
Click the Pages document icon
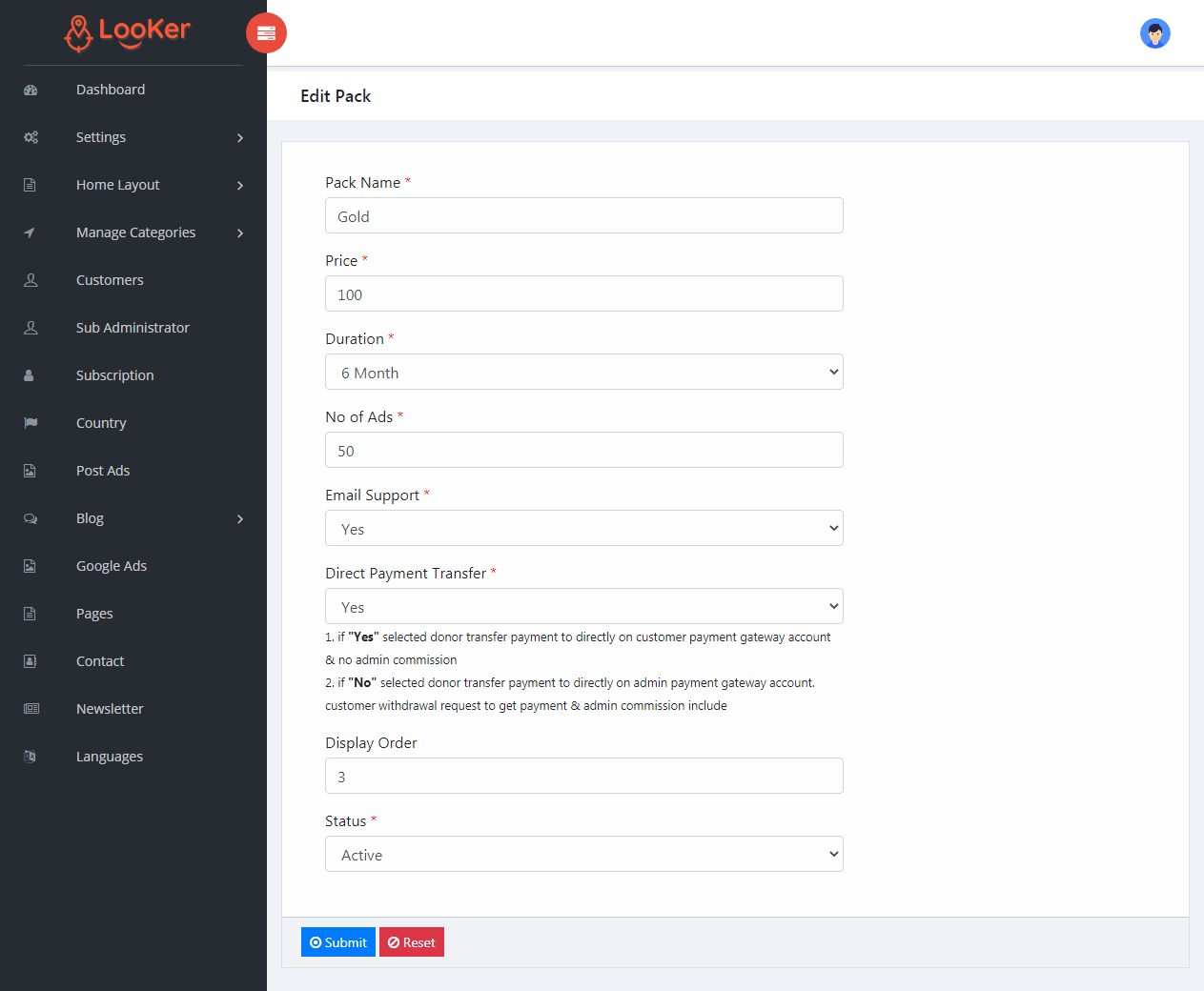point(30,614)
